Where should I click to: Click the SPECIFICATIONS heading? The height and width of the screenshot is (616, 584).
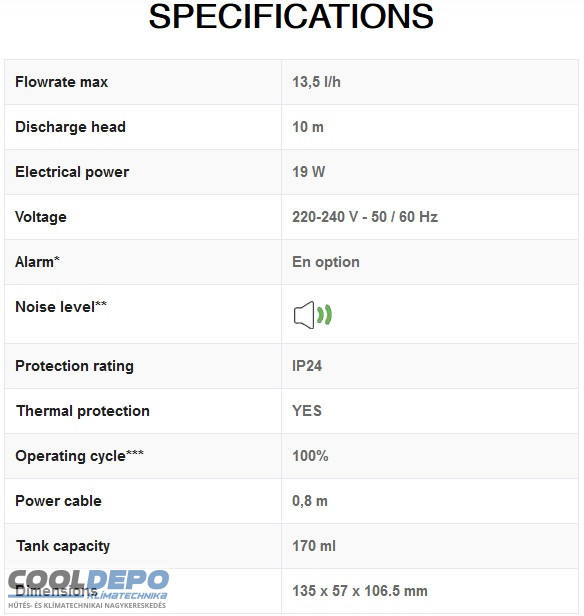[x=291, y=16]
